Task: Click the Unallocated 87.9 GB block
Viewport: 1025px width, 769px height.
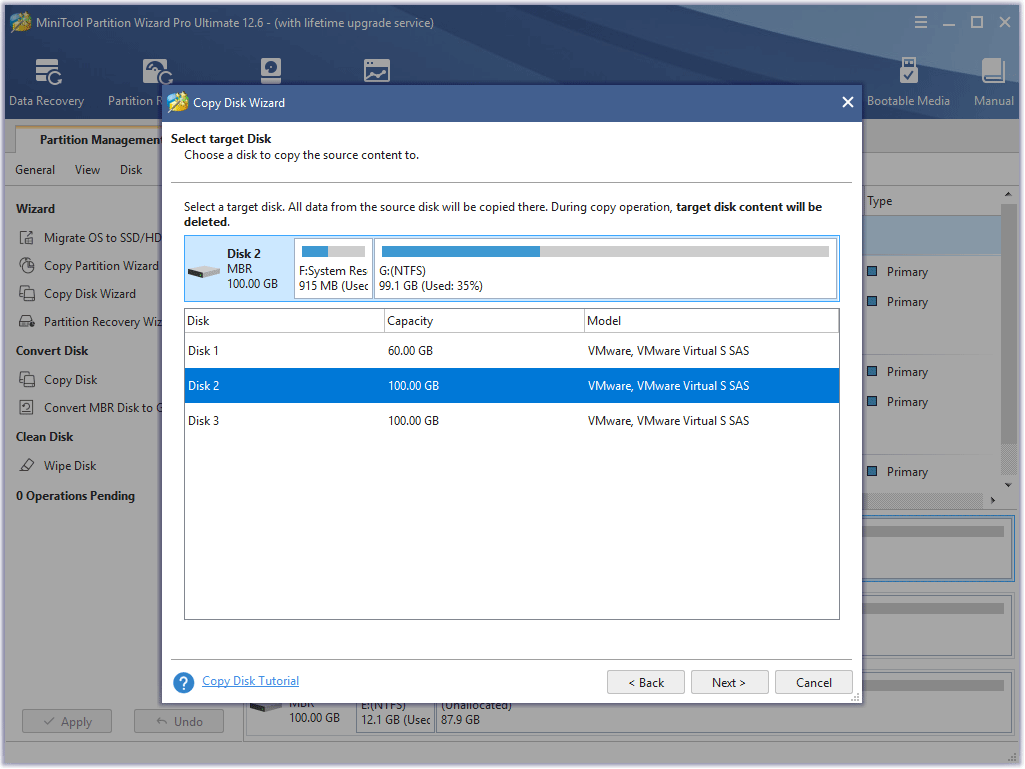Action: coord(724,715)
